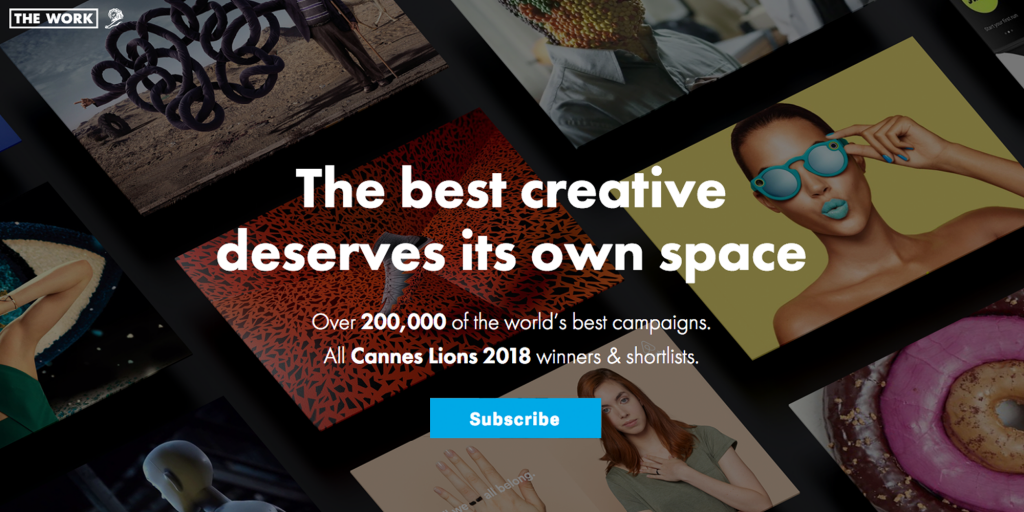The height and width of the screenshot is (512, 1024).
Task: Click 'The best creative' headline text
Action: coord(511,189)
